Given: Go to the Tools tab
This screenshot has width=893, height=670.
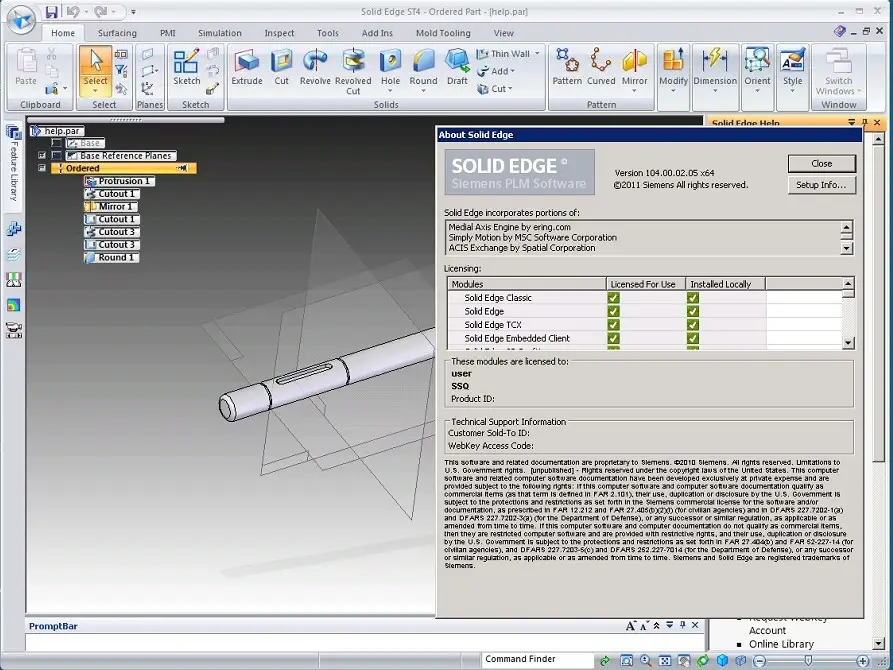Looking at the screenshot, I should point(327,33).
